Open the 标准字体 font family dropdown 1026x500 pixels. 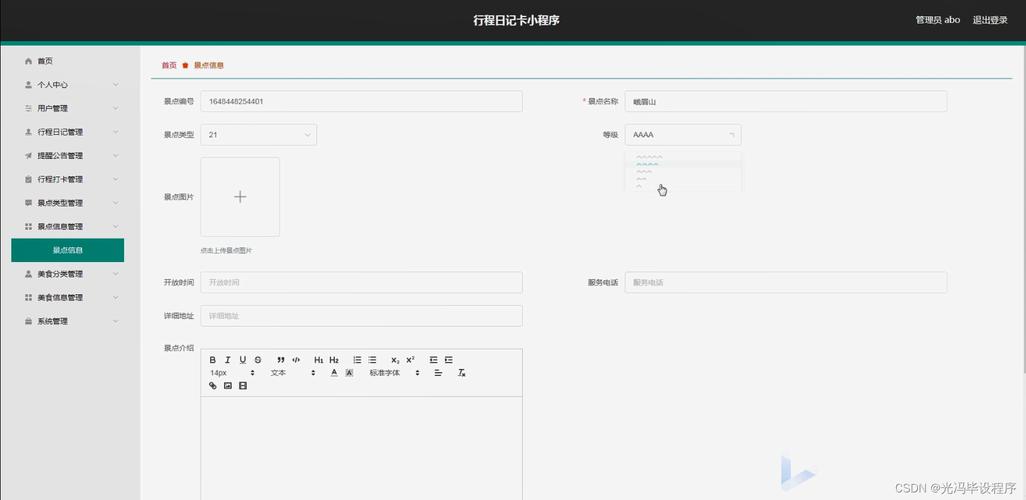tap(394, 373)
